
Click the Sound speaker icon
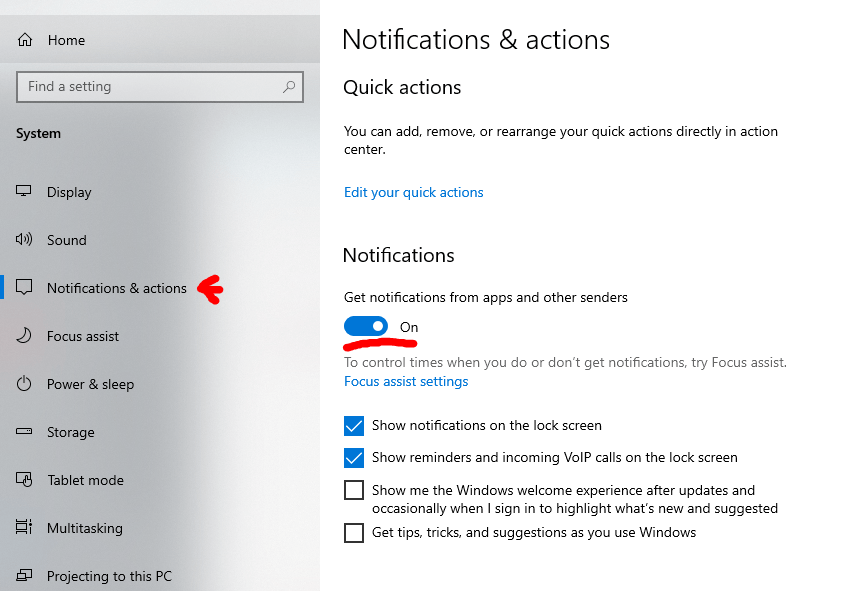25,240
